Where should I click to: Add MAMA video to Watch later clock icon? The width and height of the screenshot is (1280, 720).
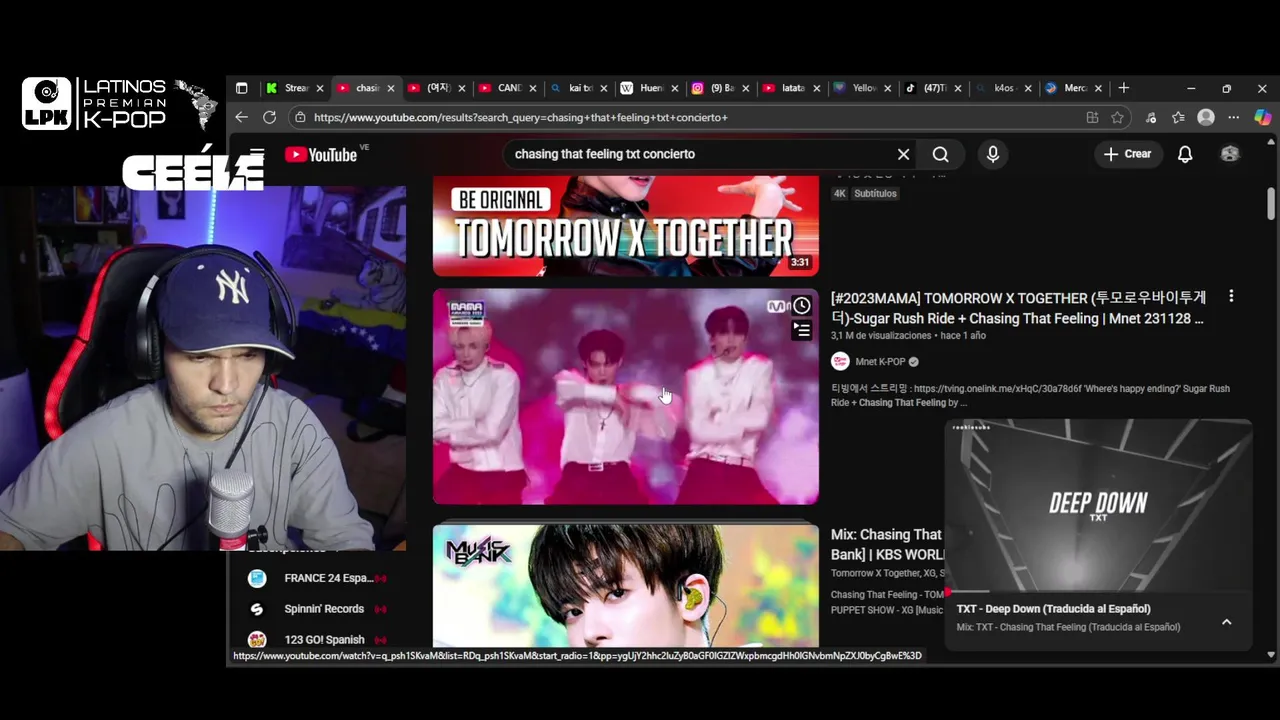[802, 306]
